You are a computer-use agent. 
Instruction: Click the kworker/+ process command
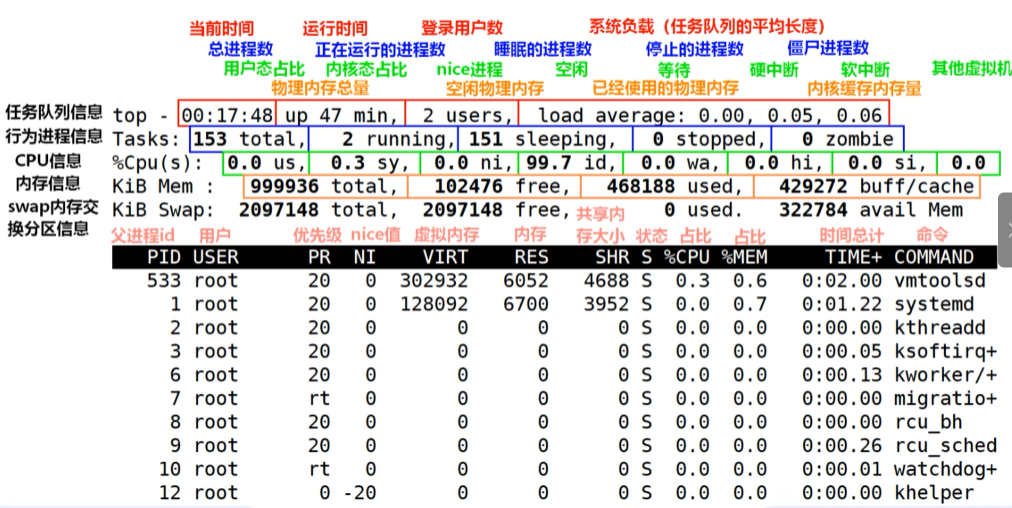tap(946, 375)
